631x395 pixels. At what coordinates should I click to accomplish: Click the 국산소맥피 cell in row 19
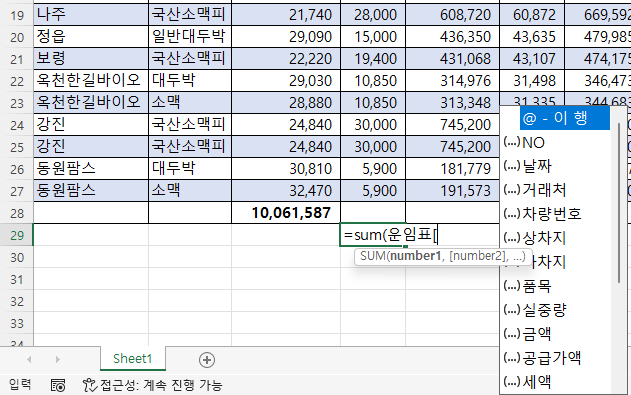(190, 15)
